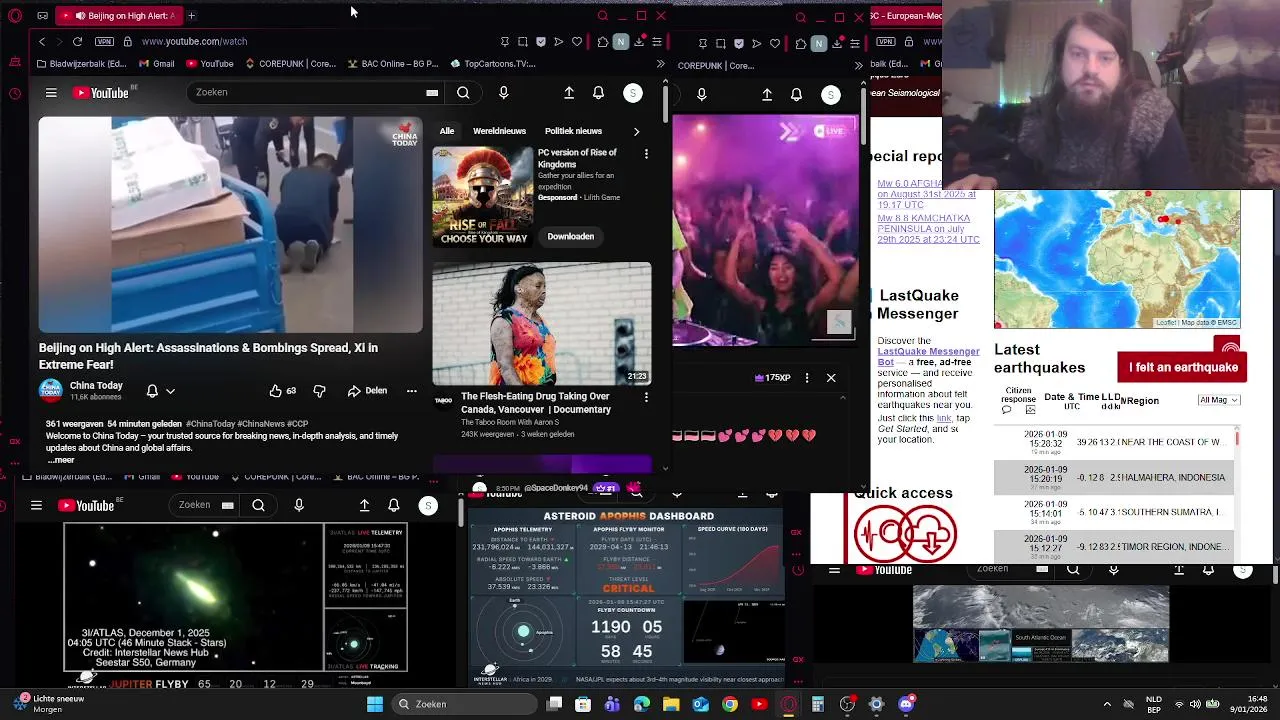
Task: Open notifications bell in top-left YouTube header
Action: 598,92
